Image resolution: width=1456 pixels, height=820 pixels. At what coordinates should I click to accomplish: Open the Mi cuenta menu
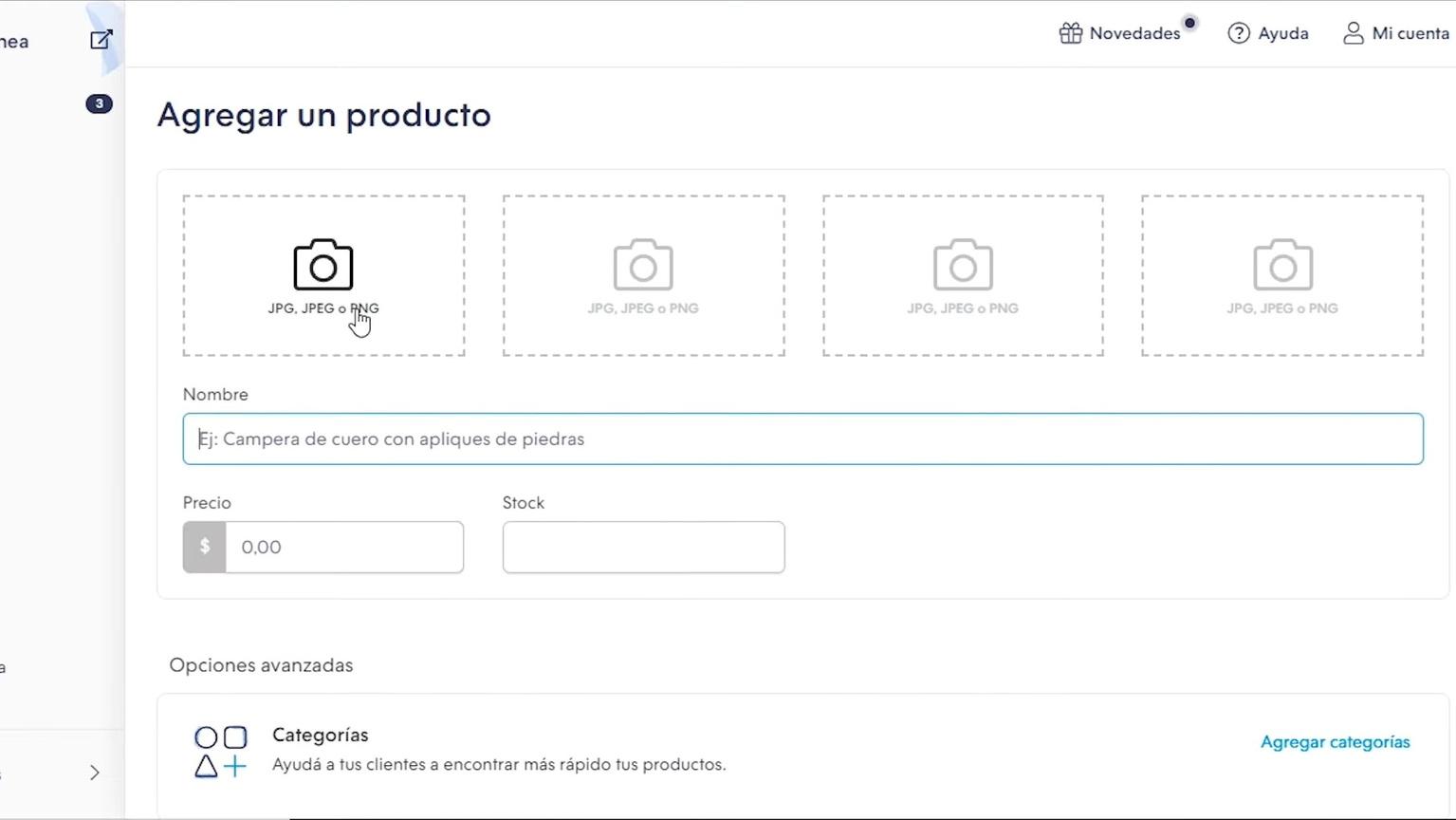(1410, 34)
